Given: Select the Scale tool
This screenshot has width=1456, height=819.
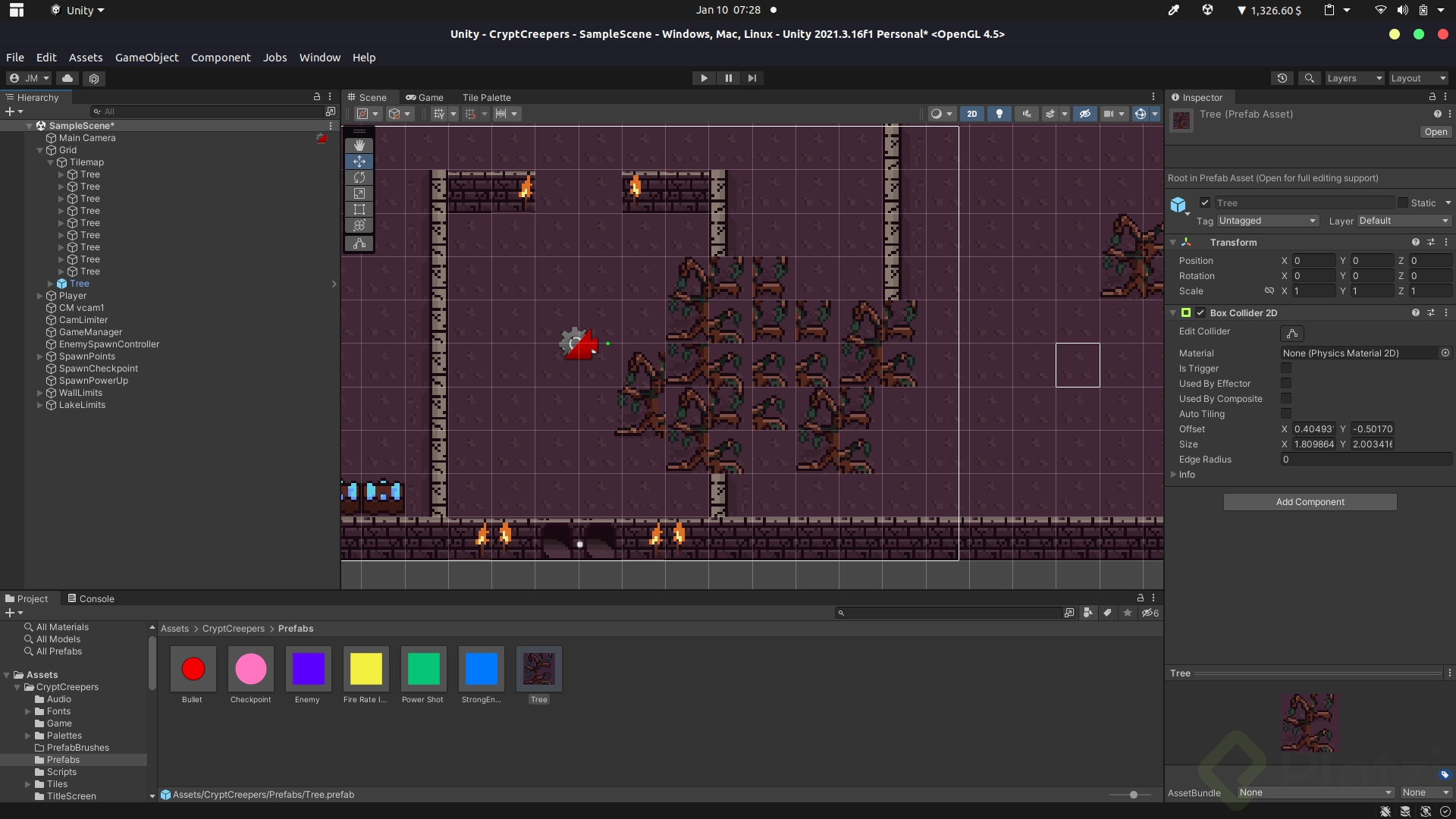Looking at the screenshot, I should pos(359,193).
